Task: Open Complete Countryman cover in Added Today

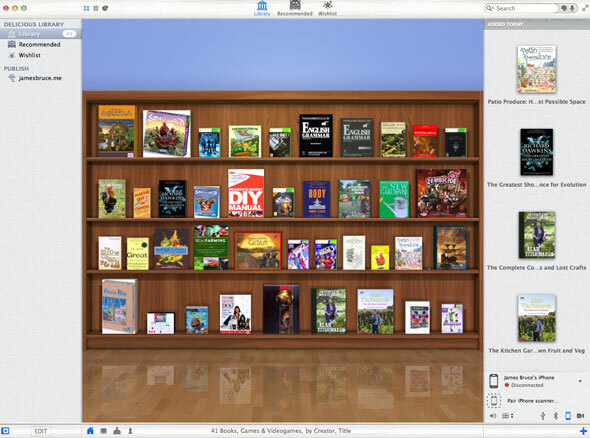Action: click(537, 235)
